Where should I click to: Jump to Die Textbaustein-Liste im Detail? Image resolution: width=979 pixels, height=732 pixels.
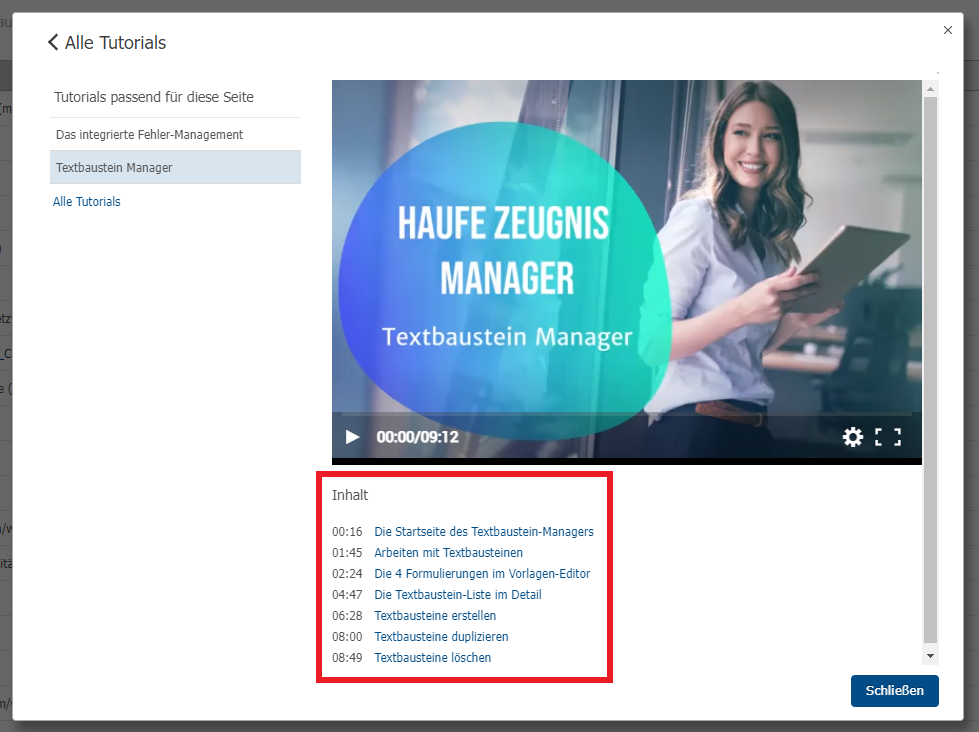(458, 595)
